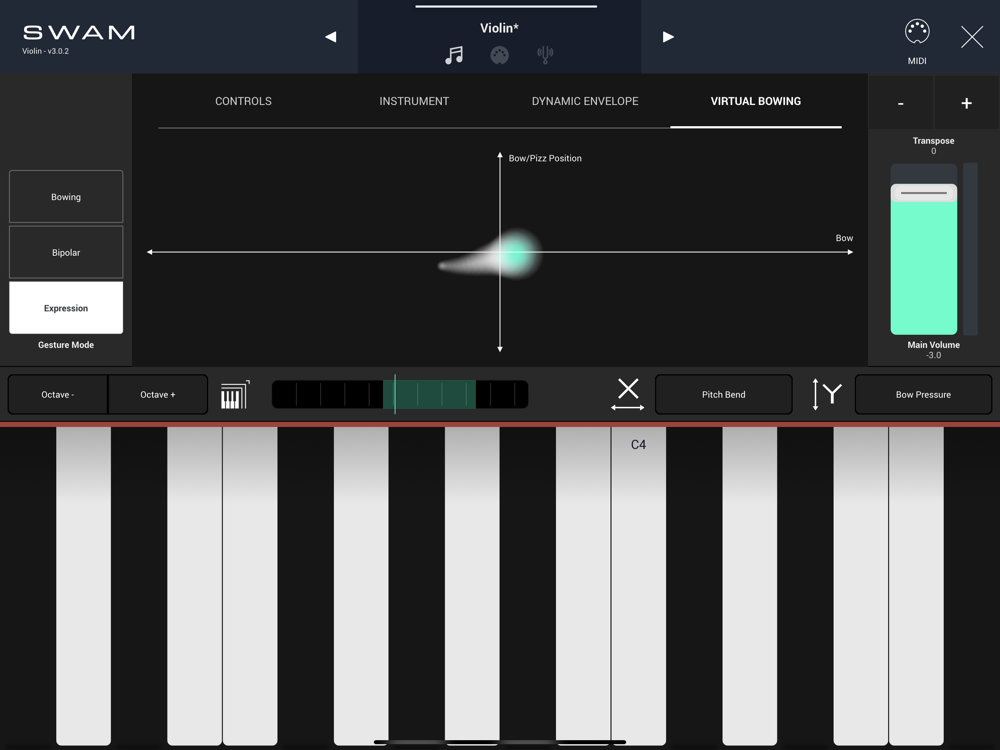Open the palette-shaped icon under Violin
This screenshot has height=750, width=1000.
pyautogui.click(x=499, y=55)
